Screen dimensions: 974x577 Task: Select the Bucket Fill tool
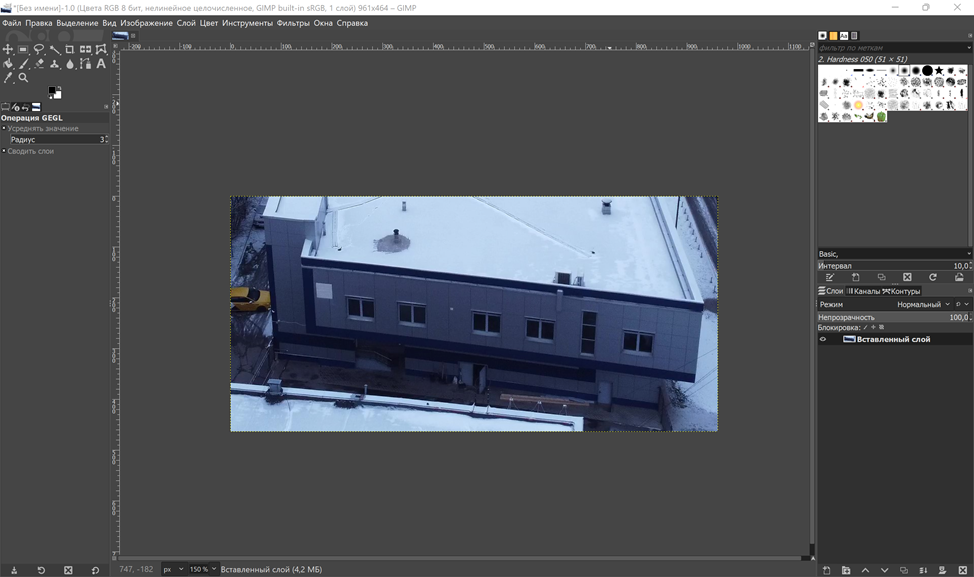(8, 64)
